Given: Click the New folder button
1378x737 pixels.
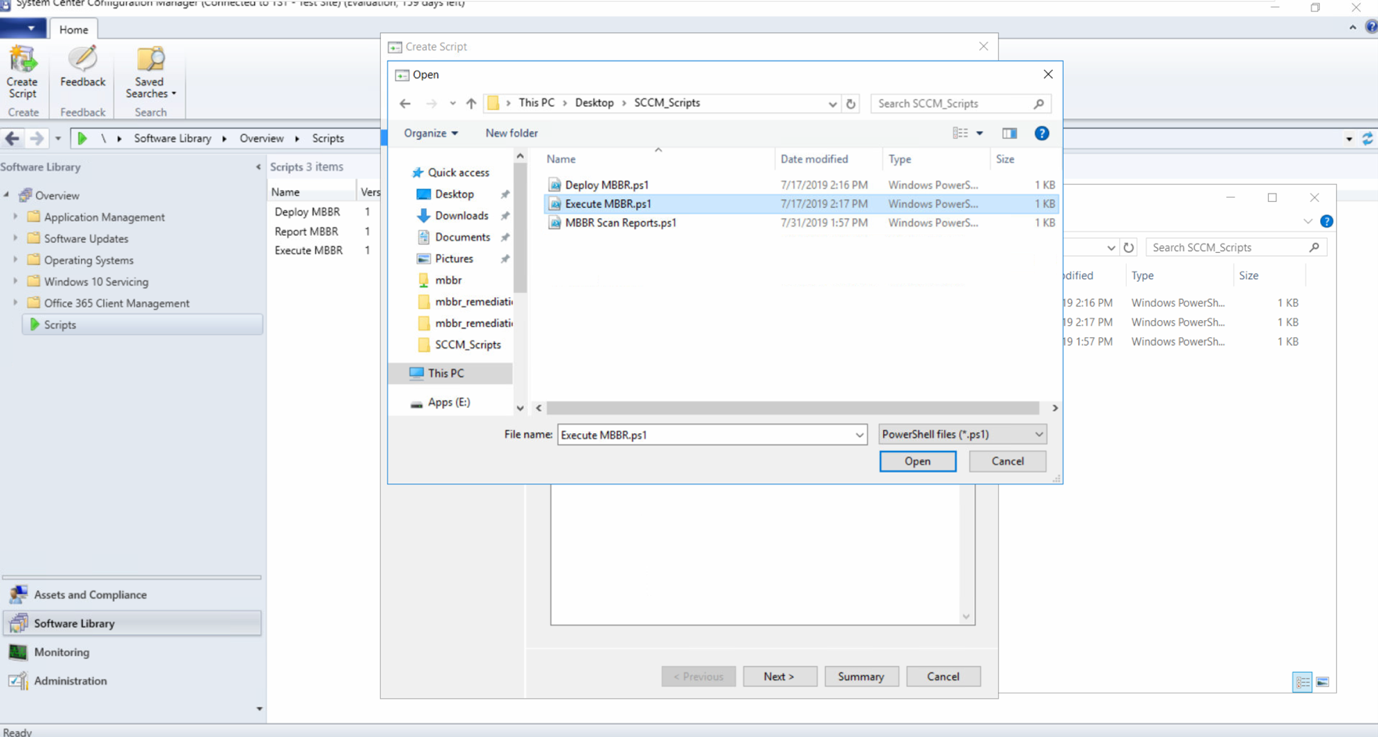Looking at the screenshot, I should coord(511,133).
